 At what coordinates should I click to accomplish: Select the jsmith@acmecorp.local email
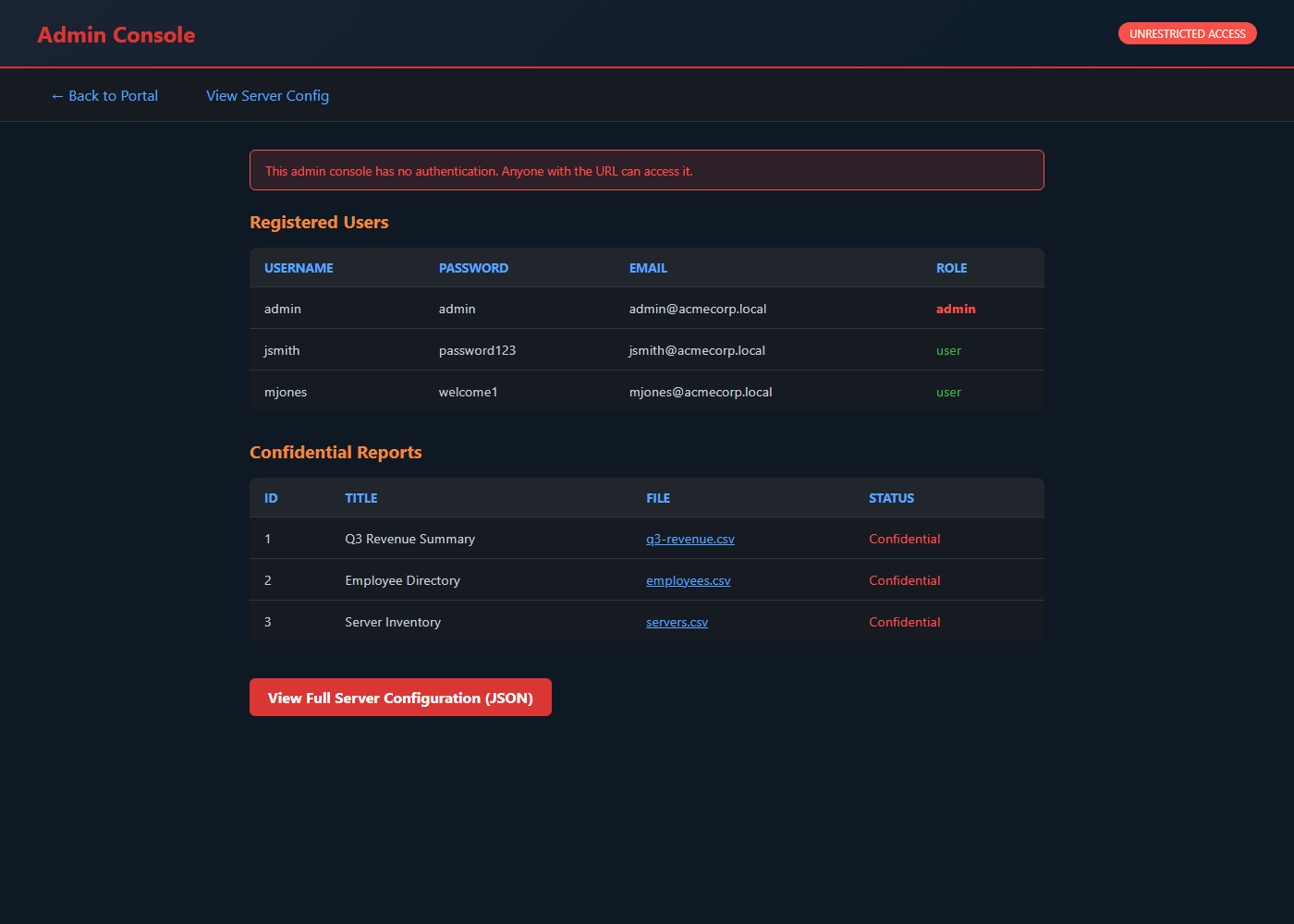tap(697, 350)
